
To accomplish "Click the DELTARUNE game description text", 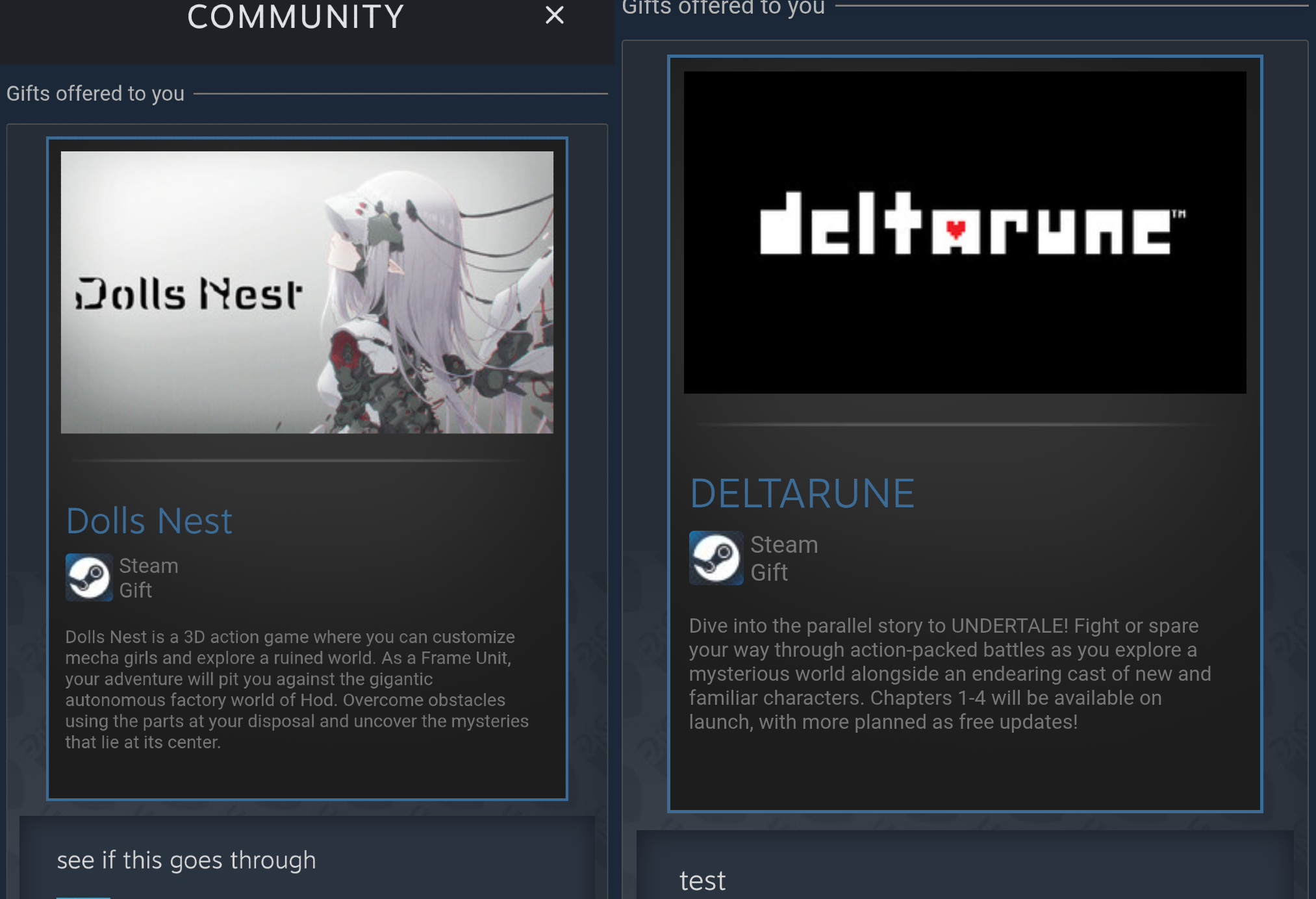I will pyautogui.click(x=950, y=674).
